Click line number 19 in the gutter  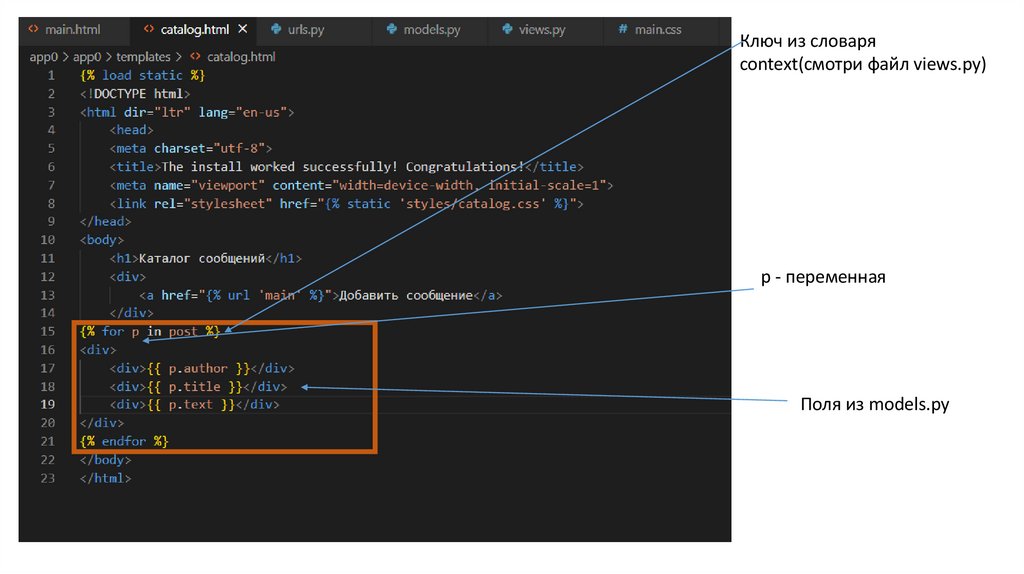(x=48, y=404)
